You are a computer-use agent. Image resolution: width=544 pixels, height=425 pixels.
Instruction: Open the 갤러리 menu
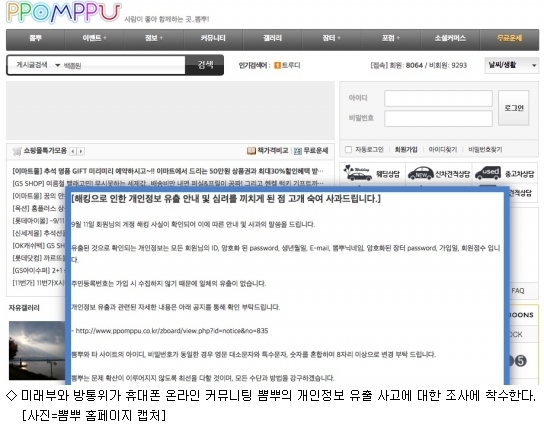[x=272, y=38]
